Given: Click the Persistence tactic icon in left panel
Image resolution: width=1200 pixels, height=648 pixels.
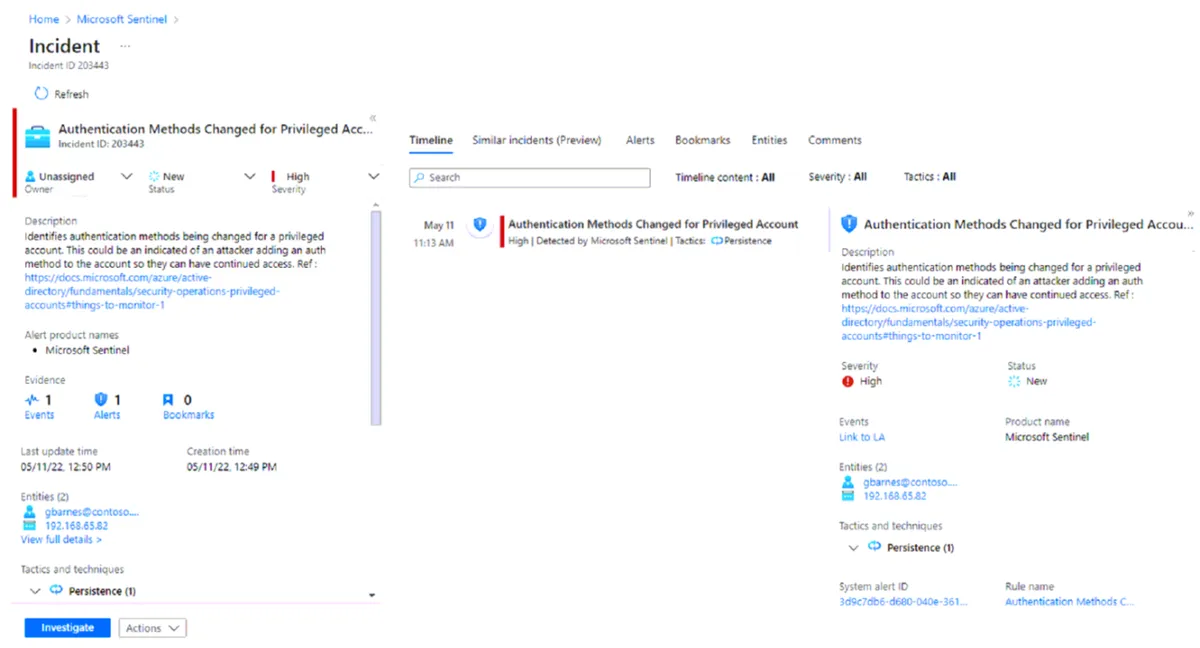Looking at the screenshot, I should 56,590.
